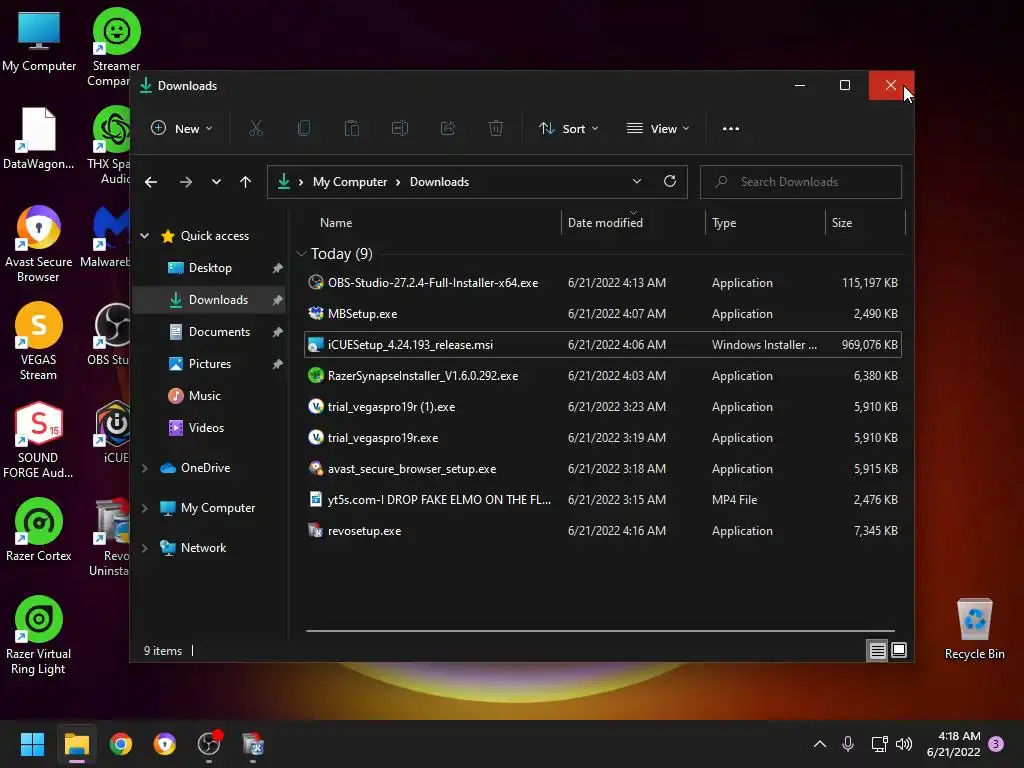The height and width of the screenshot is (768, 1024).
Task: Click My Computer breadcrumb in address bar
Action: pyautogui.click(x=349, y=182)
